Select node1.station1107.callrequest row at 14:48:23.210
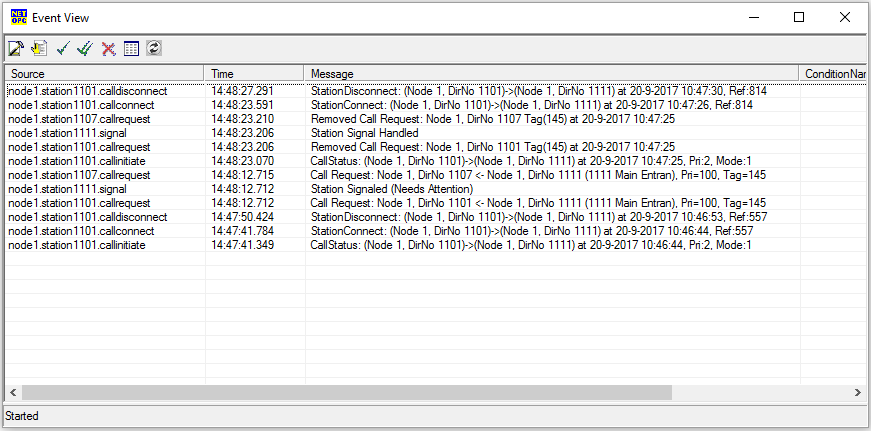 (79, 119)
